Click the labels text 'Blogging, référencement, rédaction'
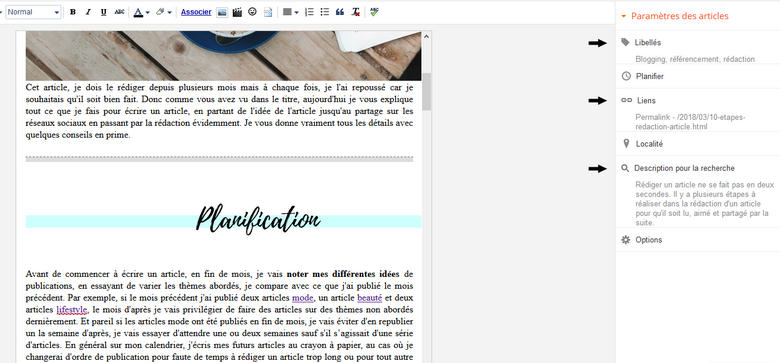Image resolution: width=780 pixels, height=363 pixels. (695, 59)
